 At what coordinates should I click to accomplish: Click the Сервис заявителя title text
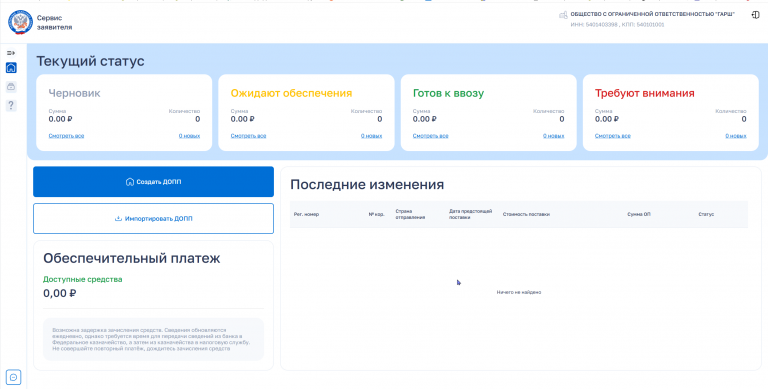54,23
